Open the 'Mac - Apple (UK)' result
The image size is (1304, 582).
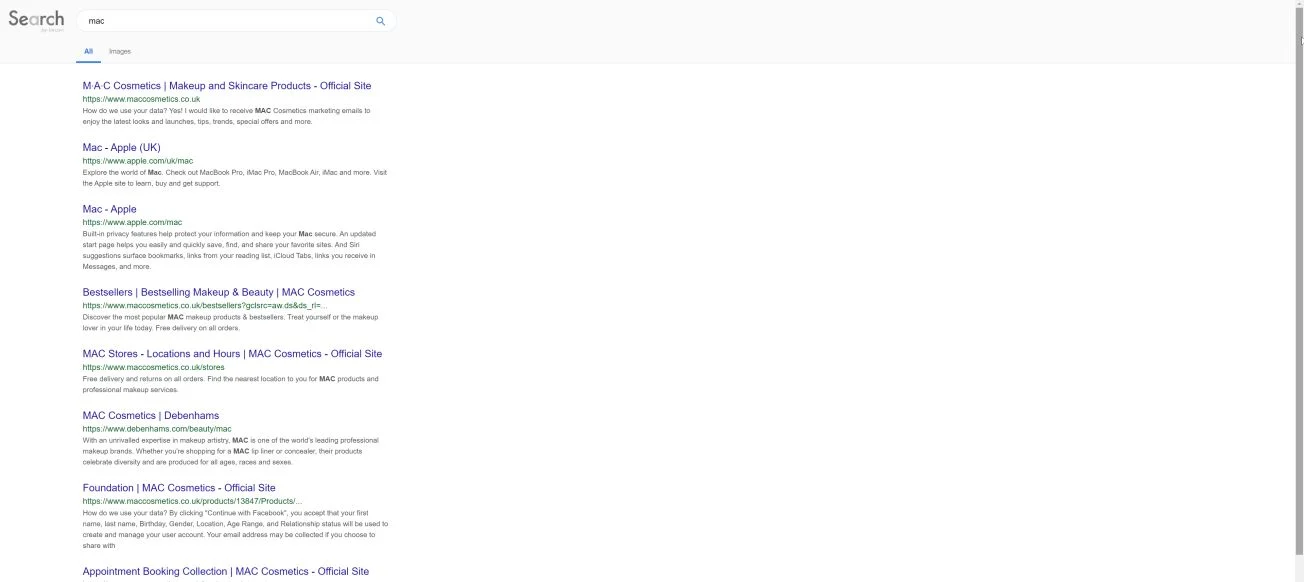click(121, 148)
